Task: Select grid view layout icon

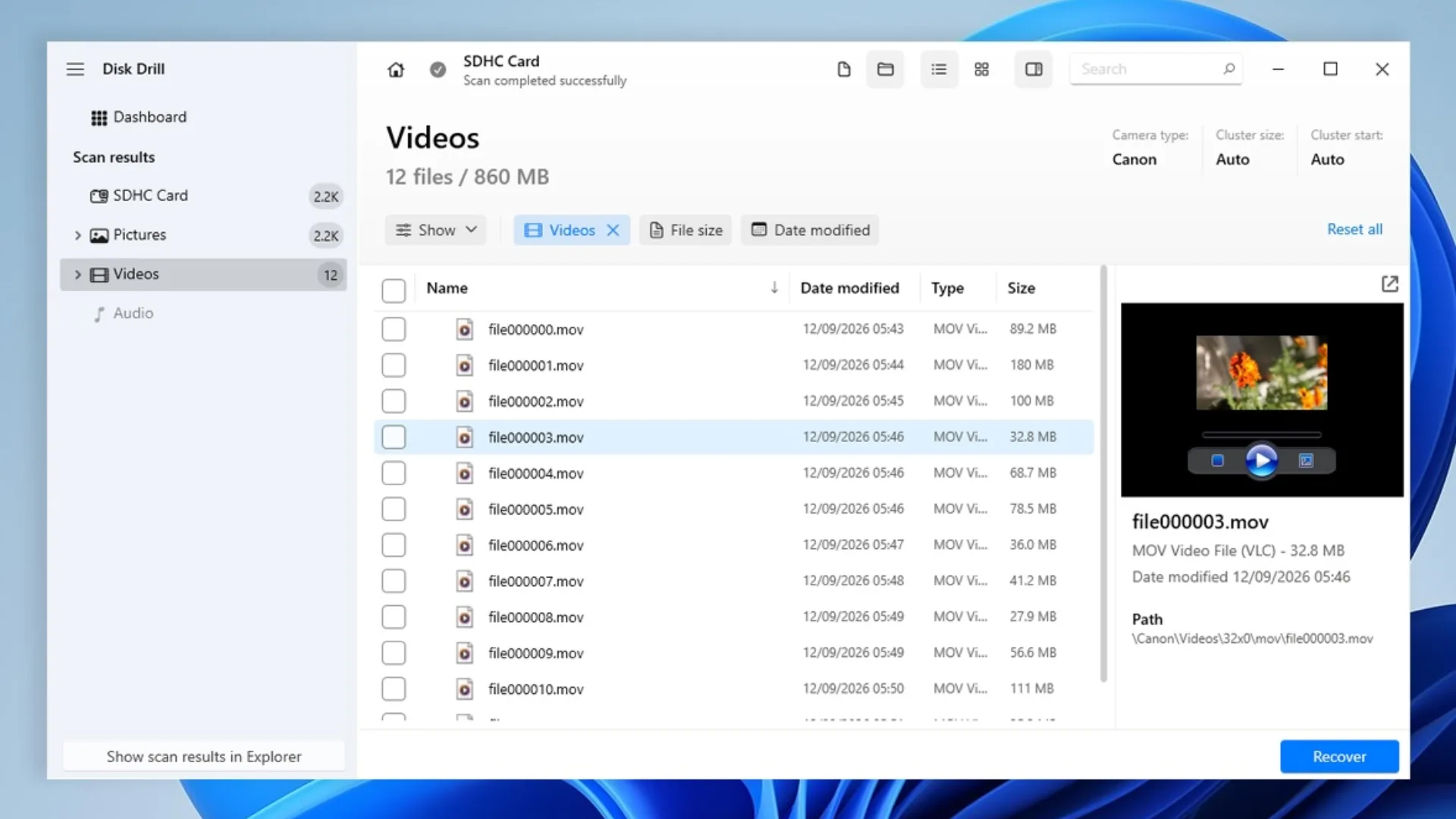Action: tap(981, 70)
